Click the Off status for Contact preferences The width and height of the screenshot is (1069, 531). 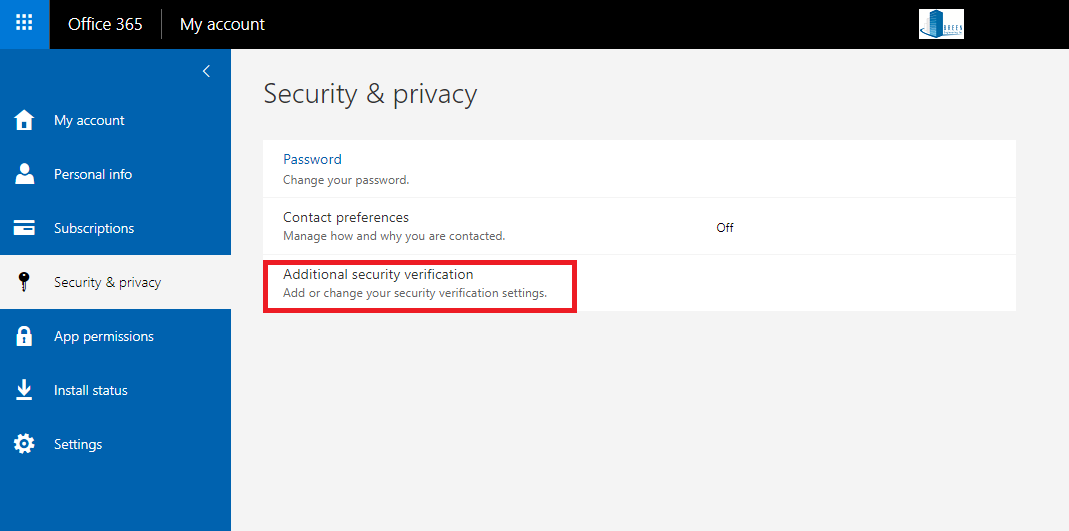pos(725,228)
